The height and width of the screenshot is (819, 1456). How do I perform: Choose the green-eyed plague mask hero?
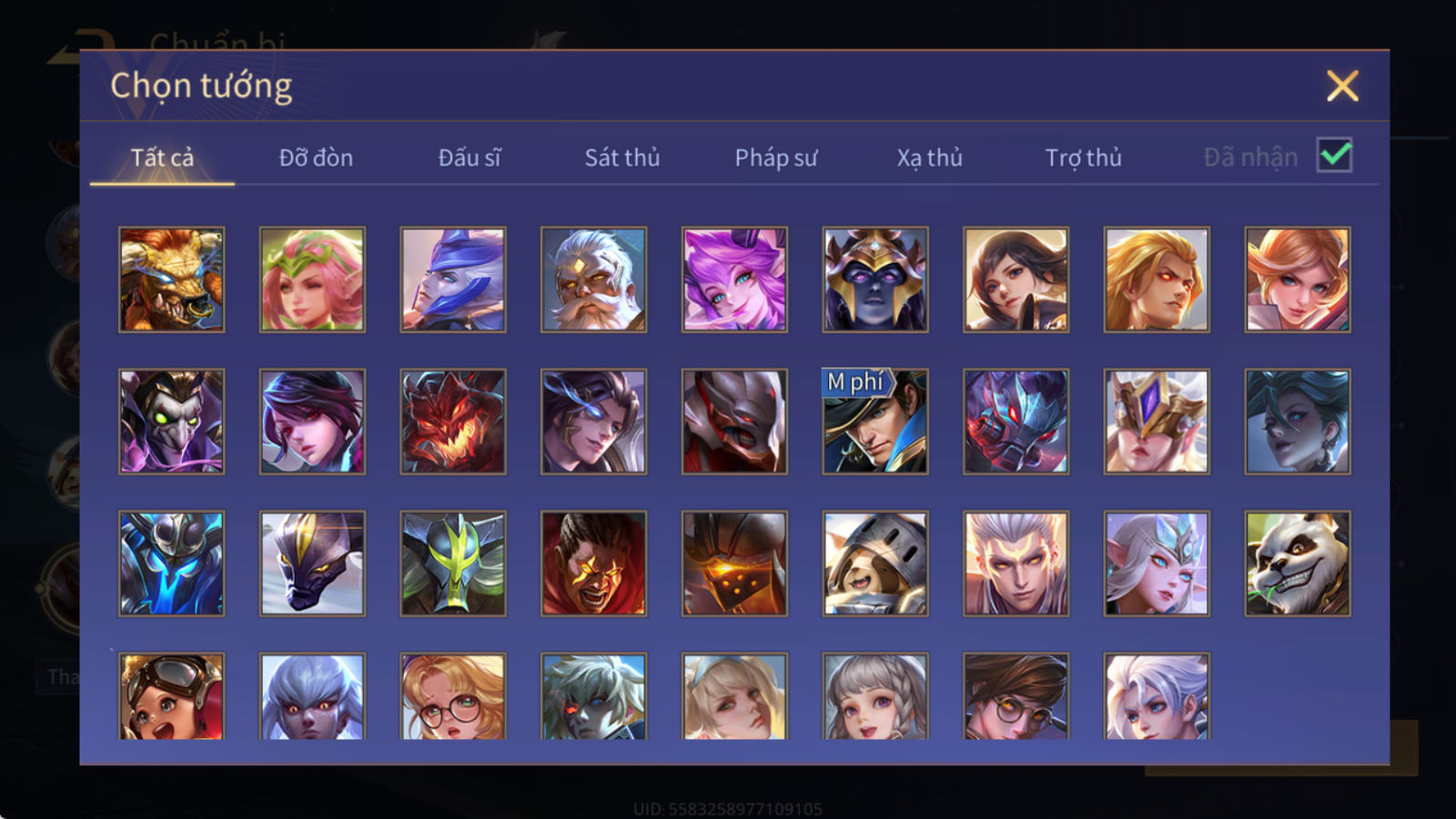pos(171,421)
